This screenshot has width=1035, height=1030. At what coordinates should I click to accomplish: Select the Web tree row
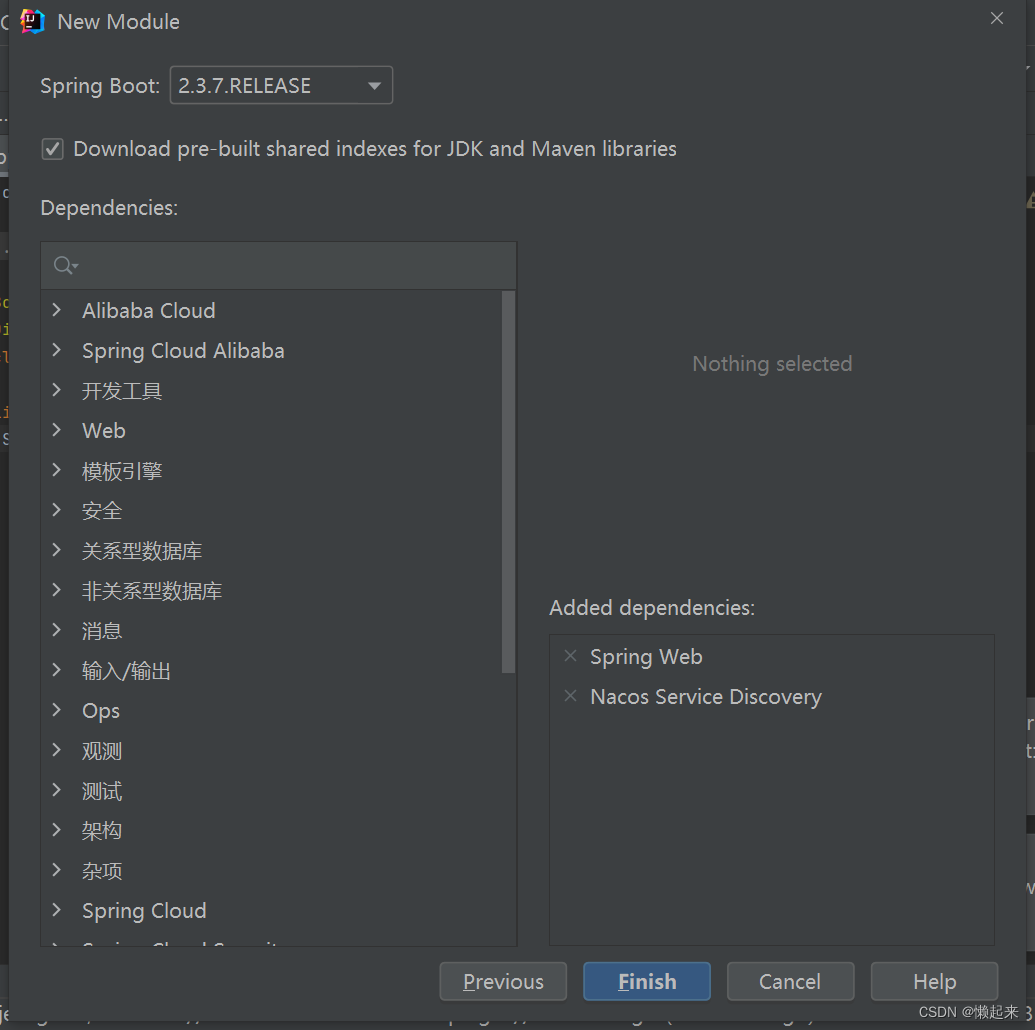pos(271,430)
